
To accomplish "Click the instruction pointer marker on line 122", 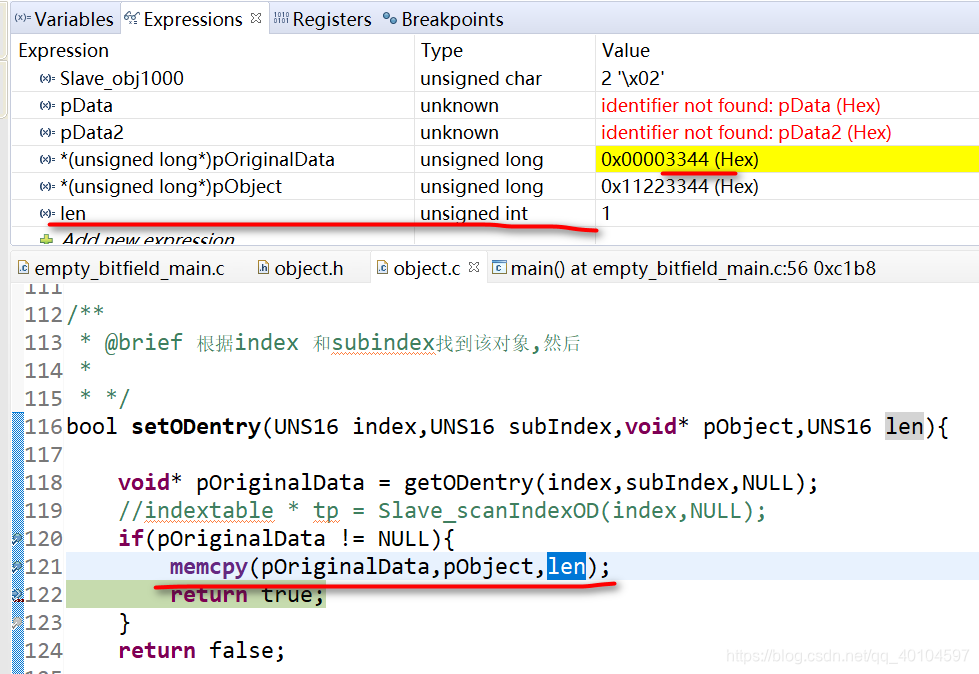I will pos(17,595).
